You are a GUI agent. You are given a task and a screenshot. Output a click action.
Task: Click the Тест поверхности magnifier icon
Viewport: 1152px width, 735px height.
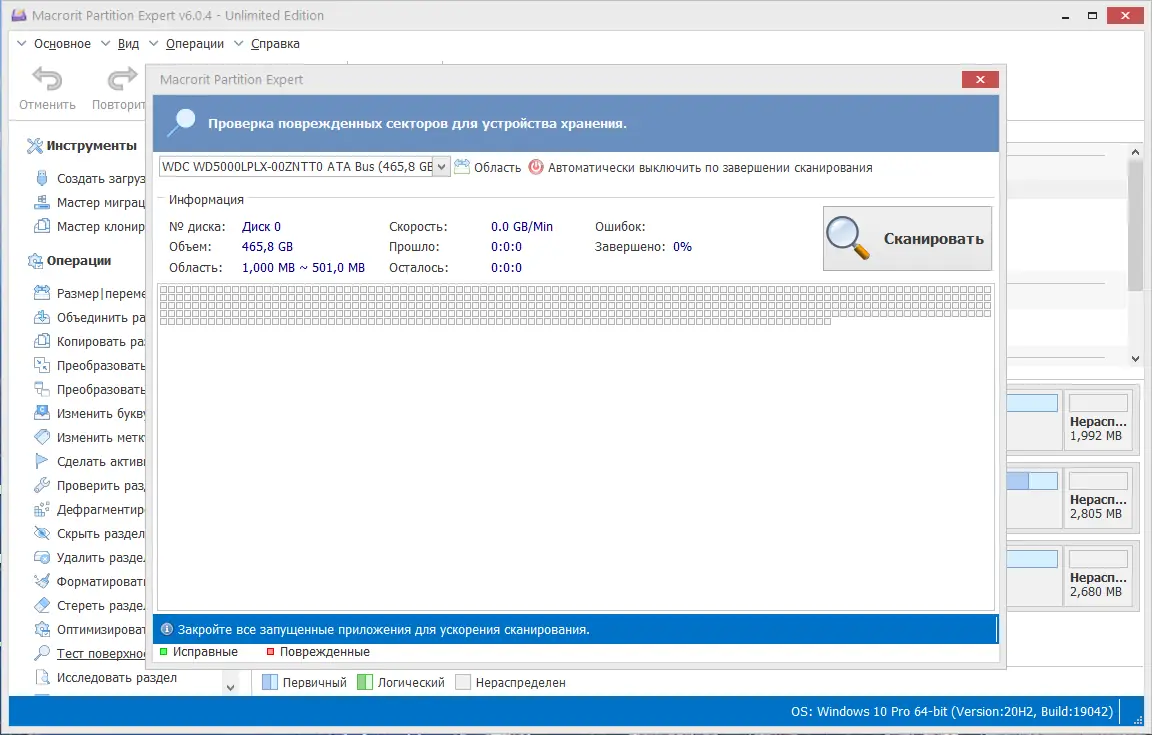pos(42,653)
